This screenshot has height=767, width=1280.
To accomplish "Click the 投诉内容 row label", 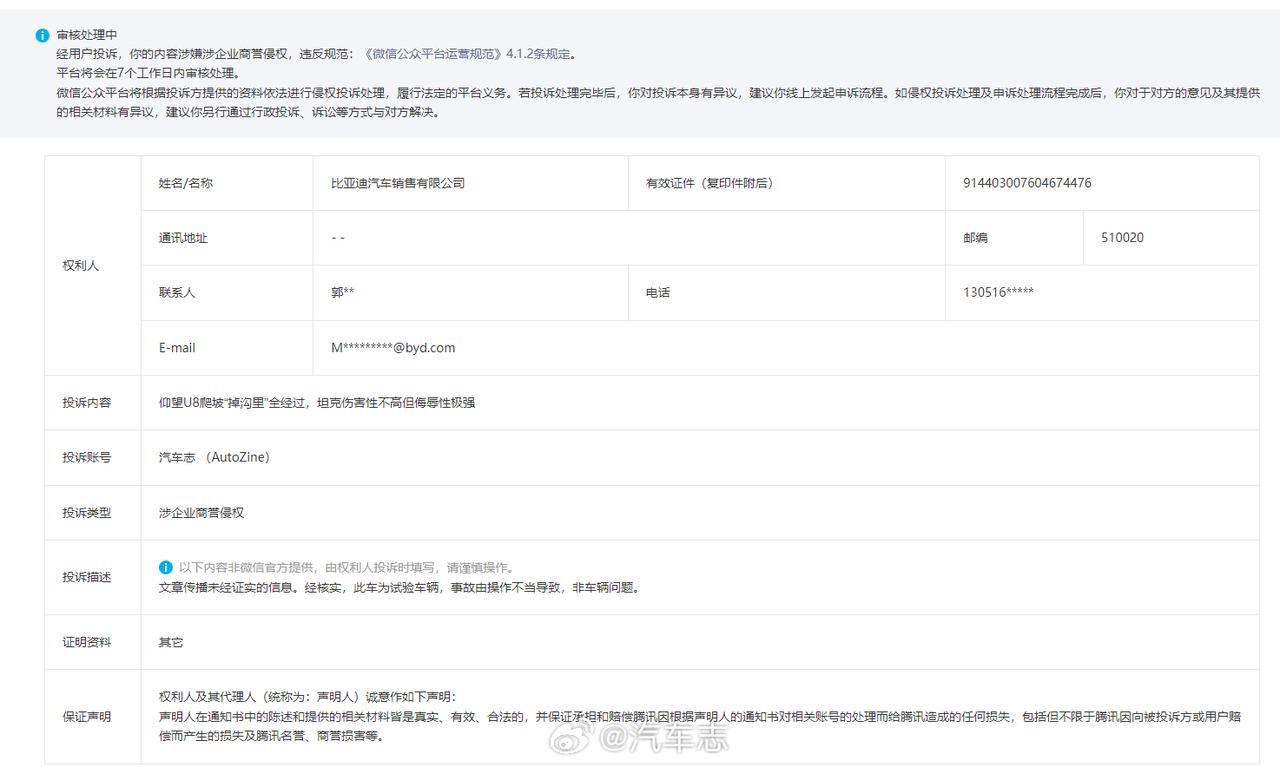I will click(x=87, y=403).
